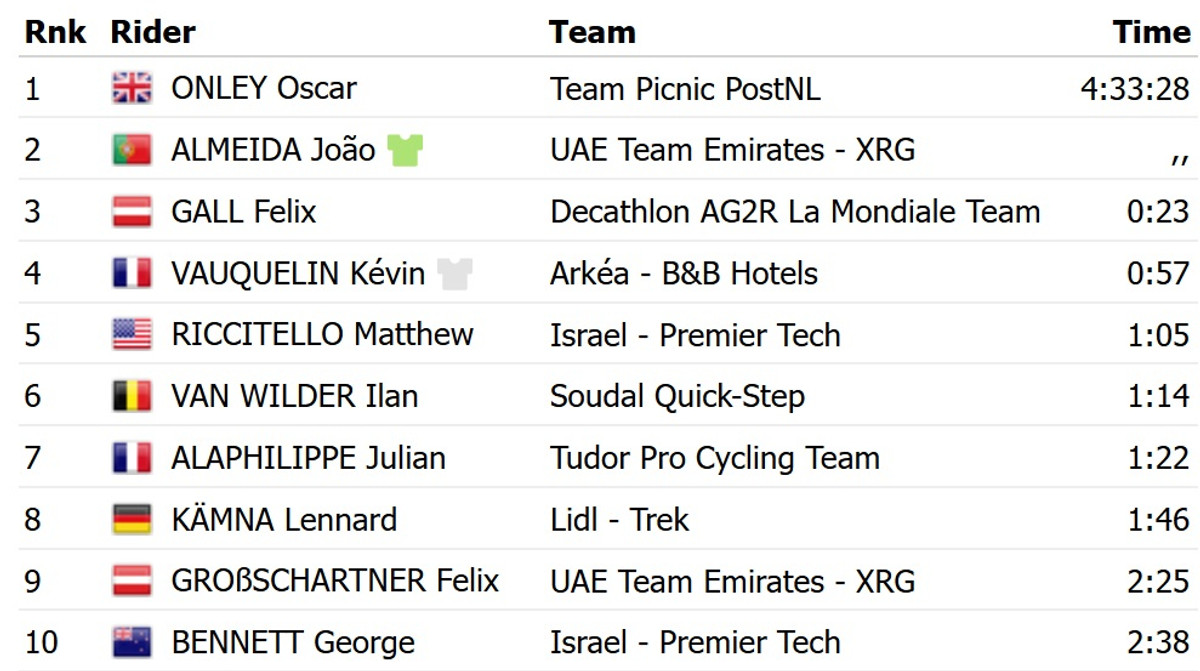This screenshot has width=1200, height=671.
Task: Click the Belgian flag beside Van Wilder
Action: click(131, 397)
